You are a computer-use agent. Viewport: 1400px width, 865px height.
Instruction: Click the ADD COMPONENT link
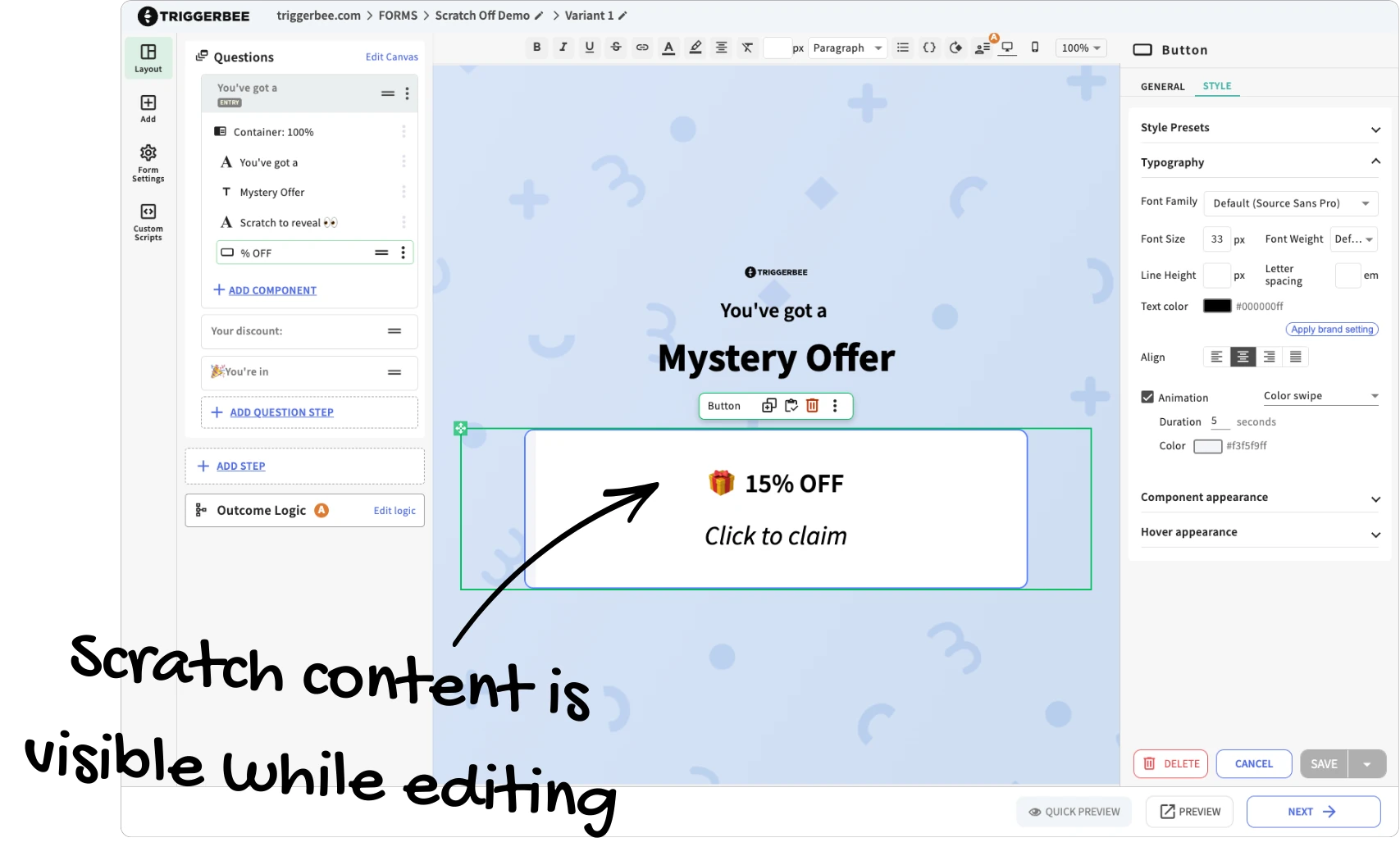[x=272, y=290]
